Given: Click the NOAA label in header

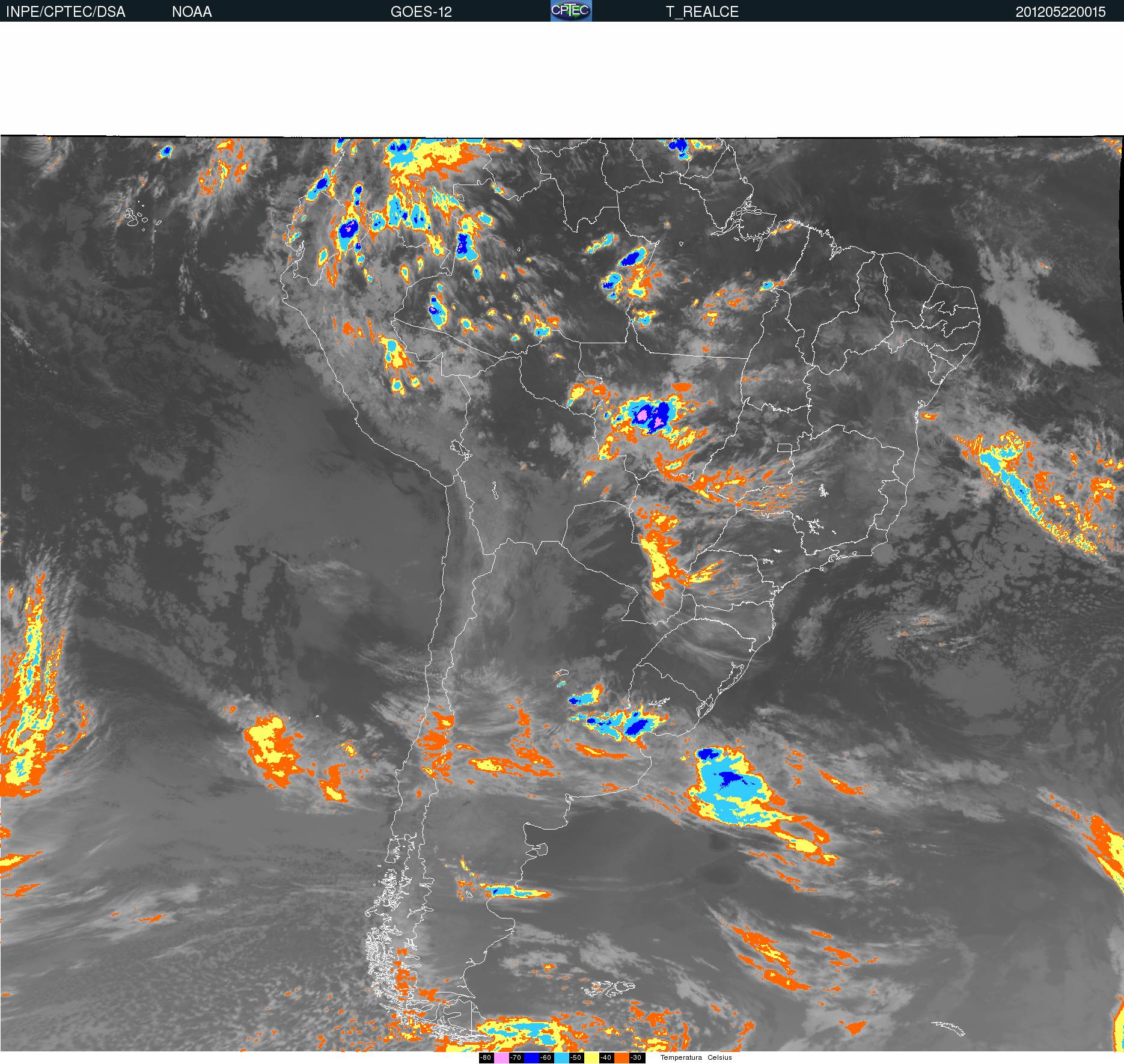Looking at the screenshot, I should tap(192, 12).
